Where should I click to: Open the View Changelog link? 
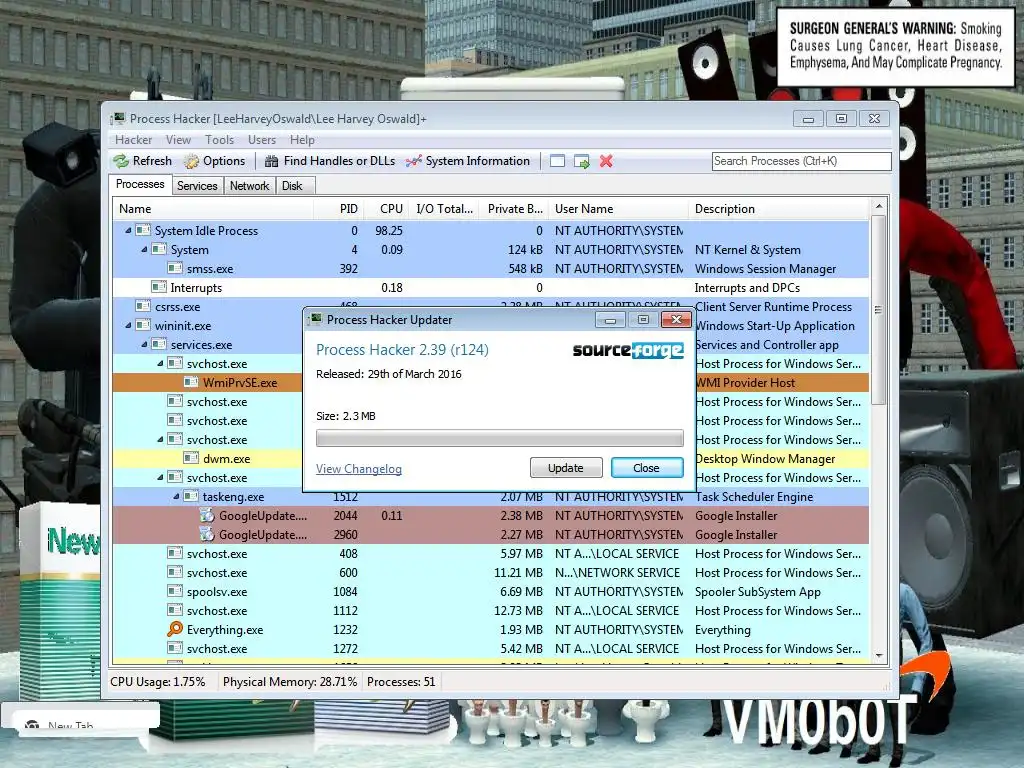coord(359,469)
